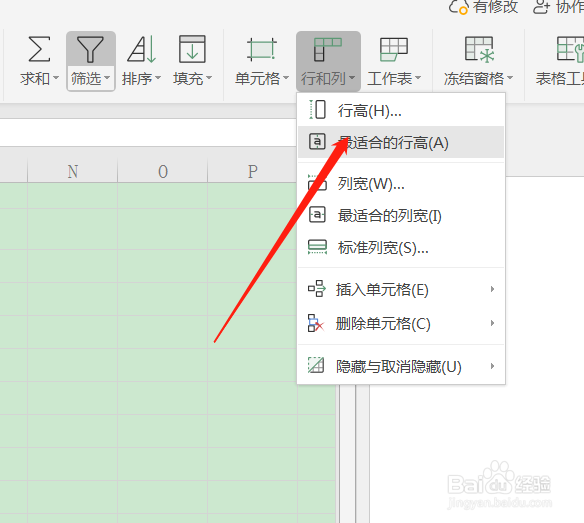Click the Worksheet (工作表) icon
Screen dimensions: 584x523
coord(394,49)
